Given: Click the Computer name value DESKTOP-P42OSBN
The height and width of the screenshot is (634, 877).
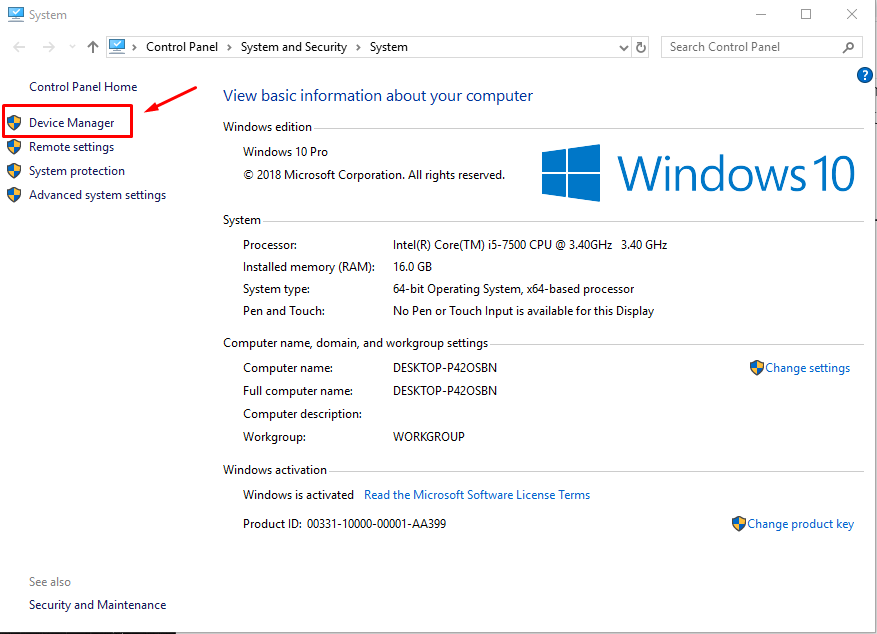Looking at the screenshot, I should 445,368.
